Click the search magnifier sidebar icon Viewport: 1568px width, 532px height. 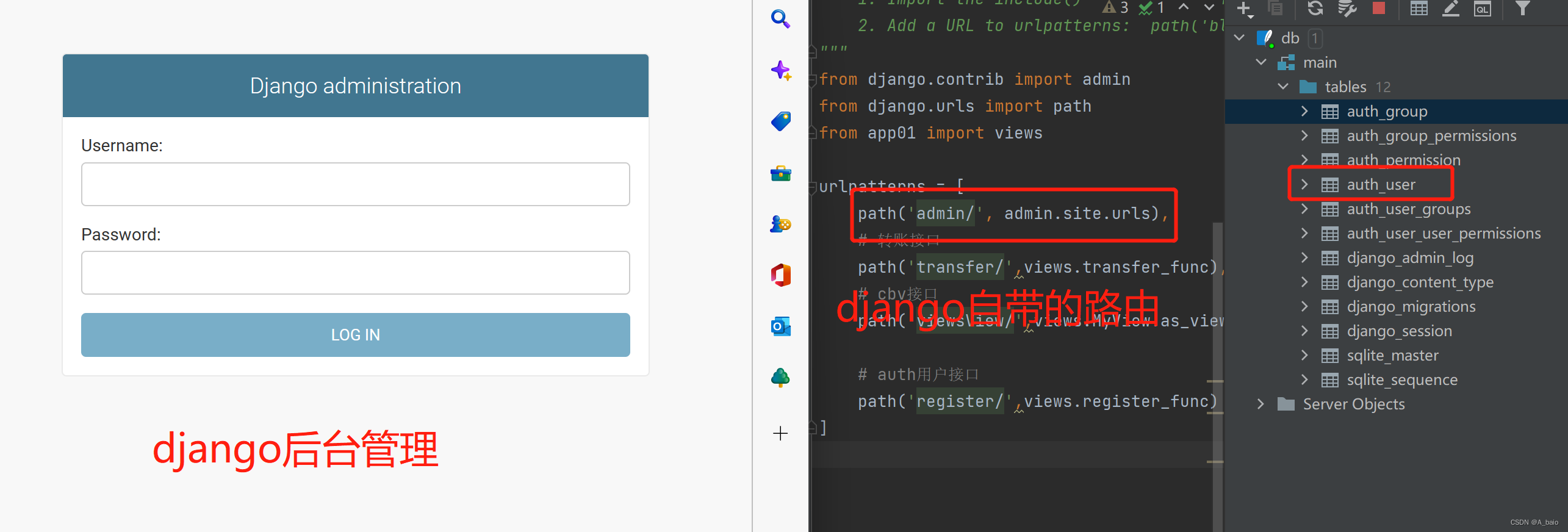[780, 19]
